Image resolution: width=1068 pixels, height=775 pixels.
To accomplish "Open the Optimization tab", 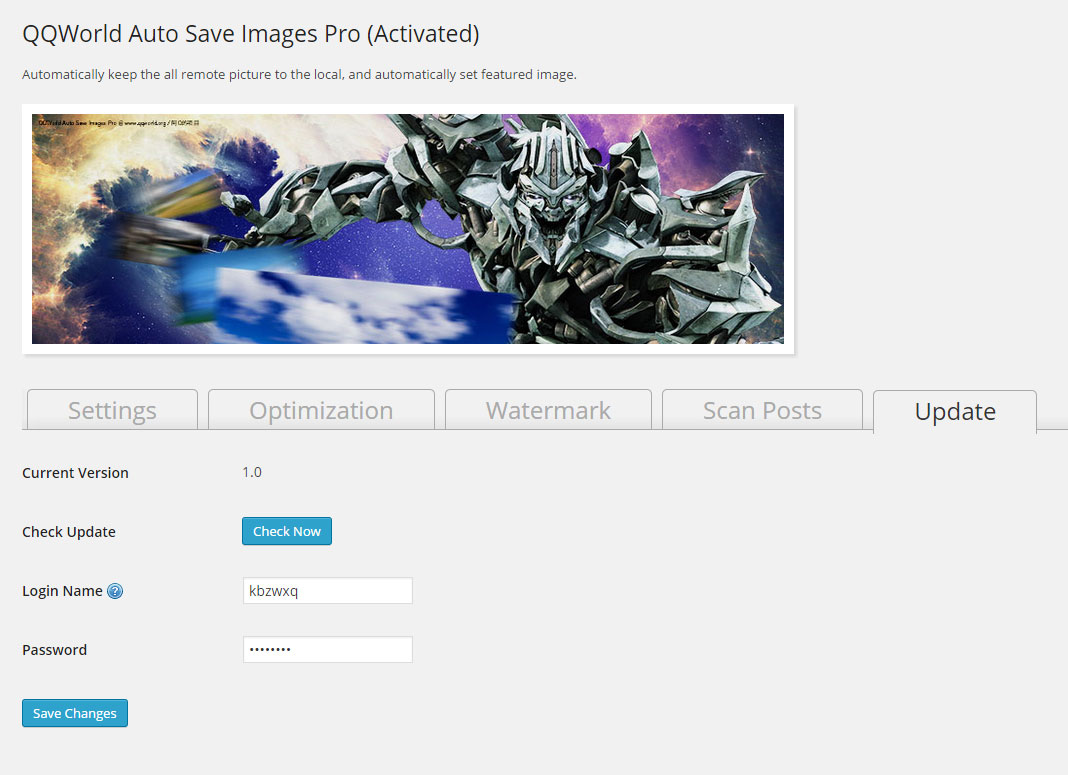I will coord(321,410).
